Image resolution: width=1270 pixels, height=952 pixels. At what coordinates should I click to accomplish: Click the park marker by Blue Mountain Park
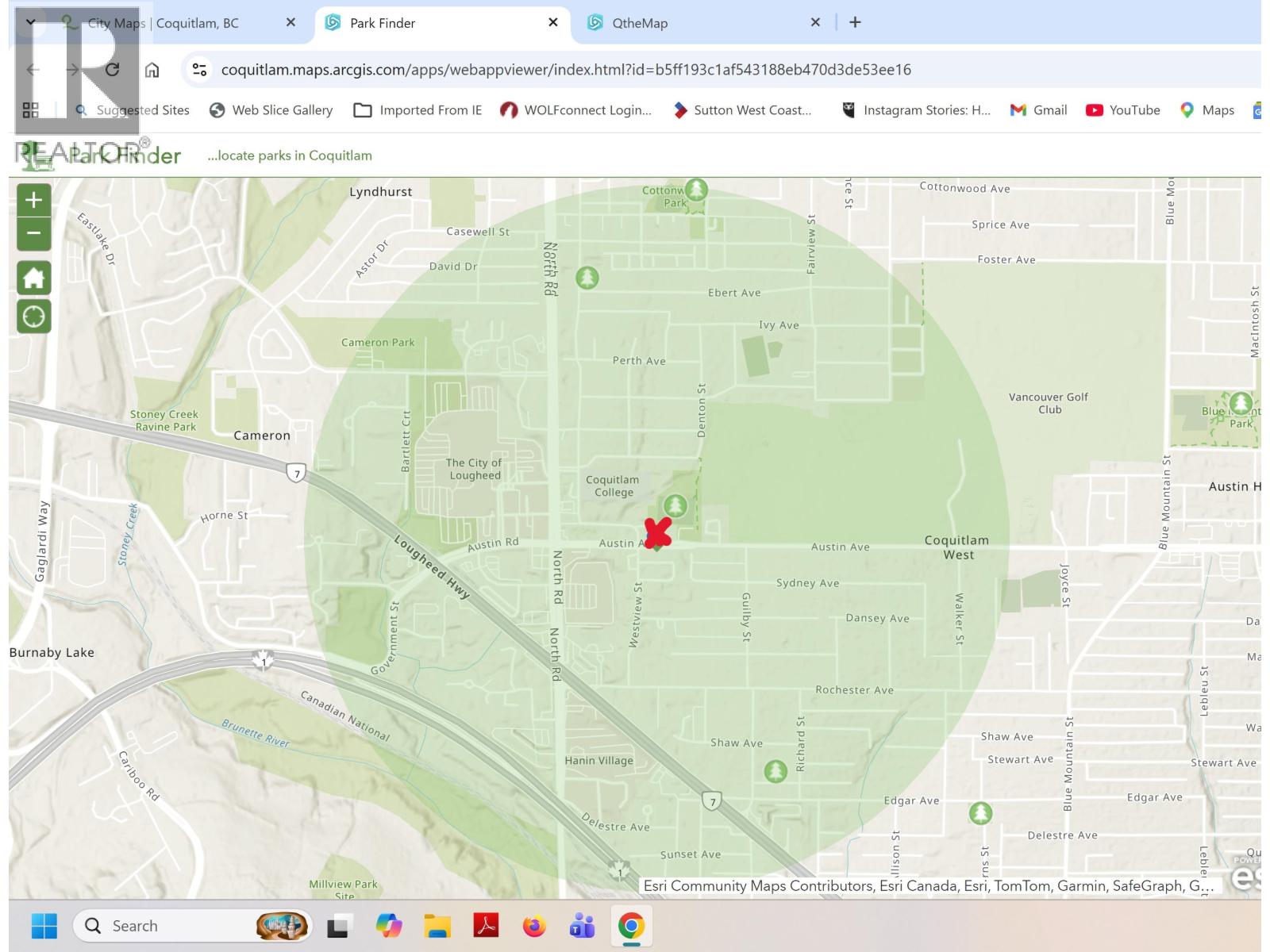coord(1241,403)
